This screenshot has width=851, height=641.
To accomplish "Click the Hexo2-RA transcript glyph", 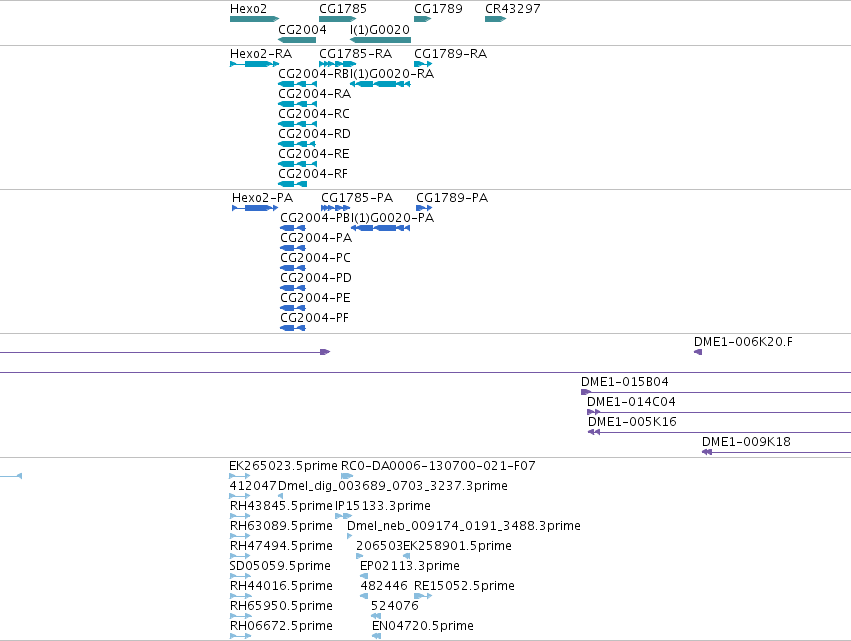I will coord(255,64).
